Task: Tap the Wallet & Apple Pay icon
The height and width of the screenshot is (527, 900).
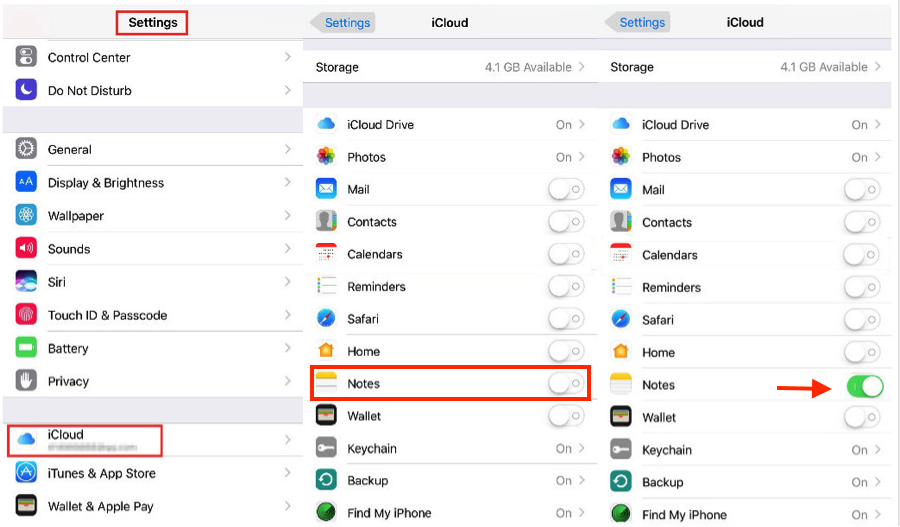Action: pyautogui.click(x=26, y=506)
